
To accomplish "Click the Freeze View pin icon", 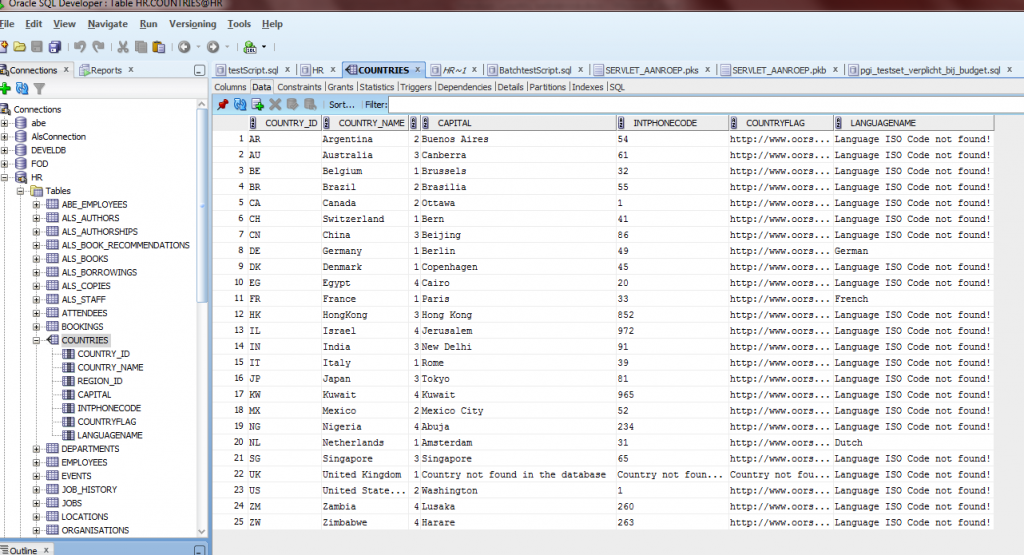I will (x=222, y=104).
